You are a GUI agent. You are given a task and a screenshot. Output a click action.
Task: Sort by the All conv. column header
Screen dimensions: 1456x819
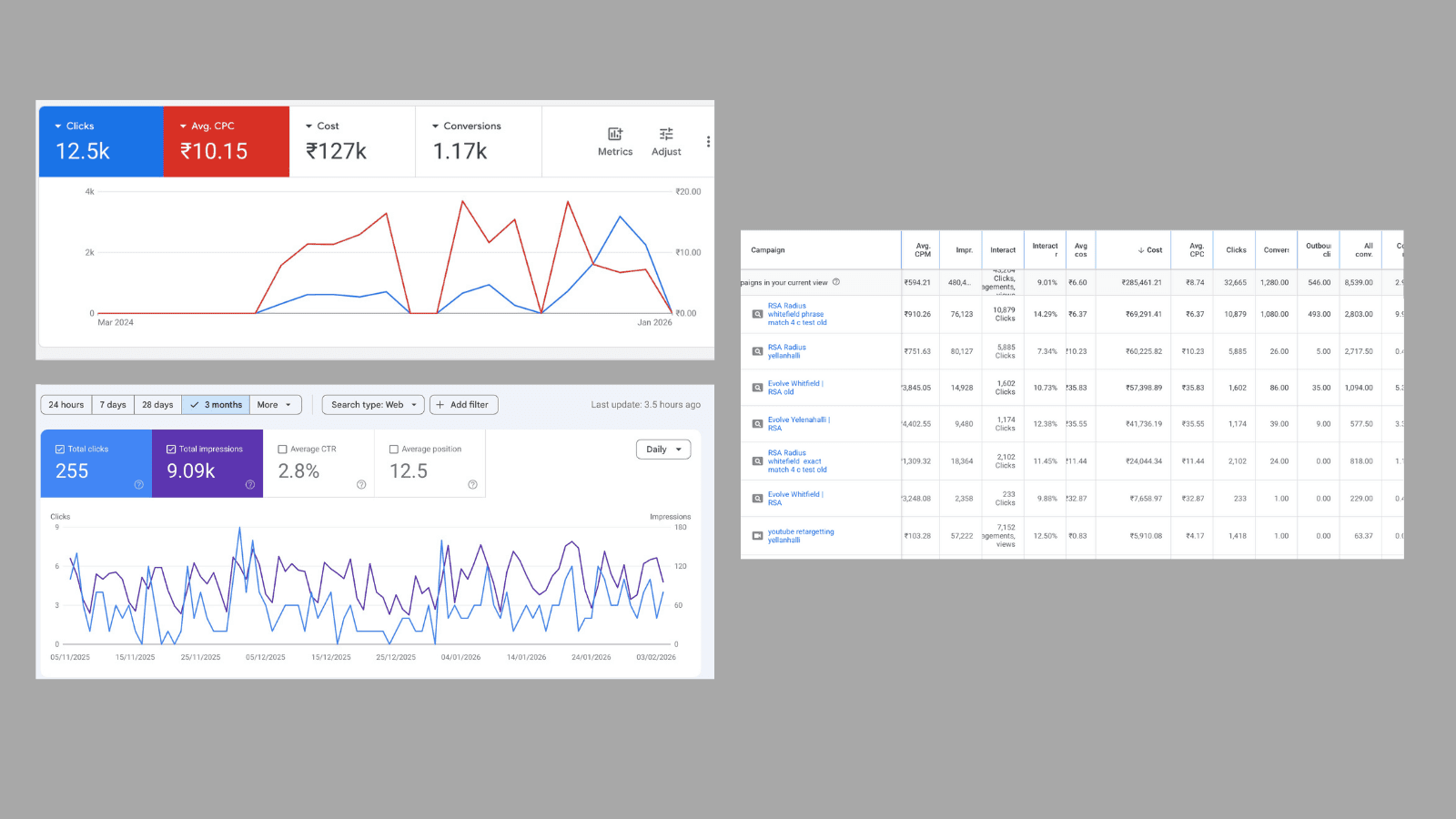[x=1364, y=250]
